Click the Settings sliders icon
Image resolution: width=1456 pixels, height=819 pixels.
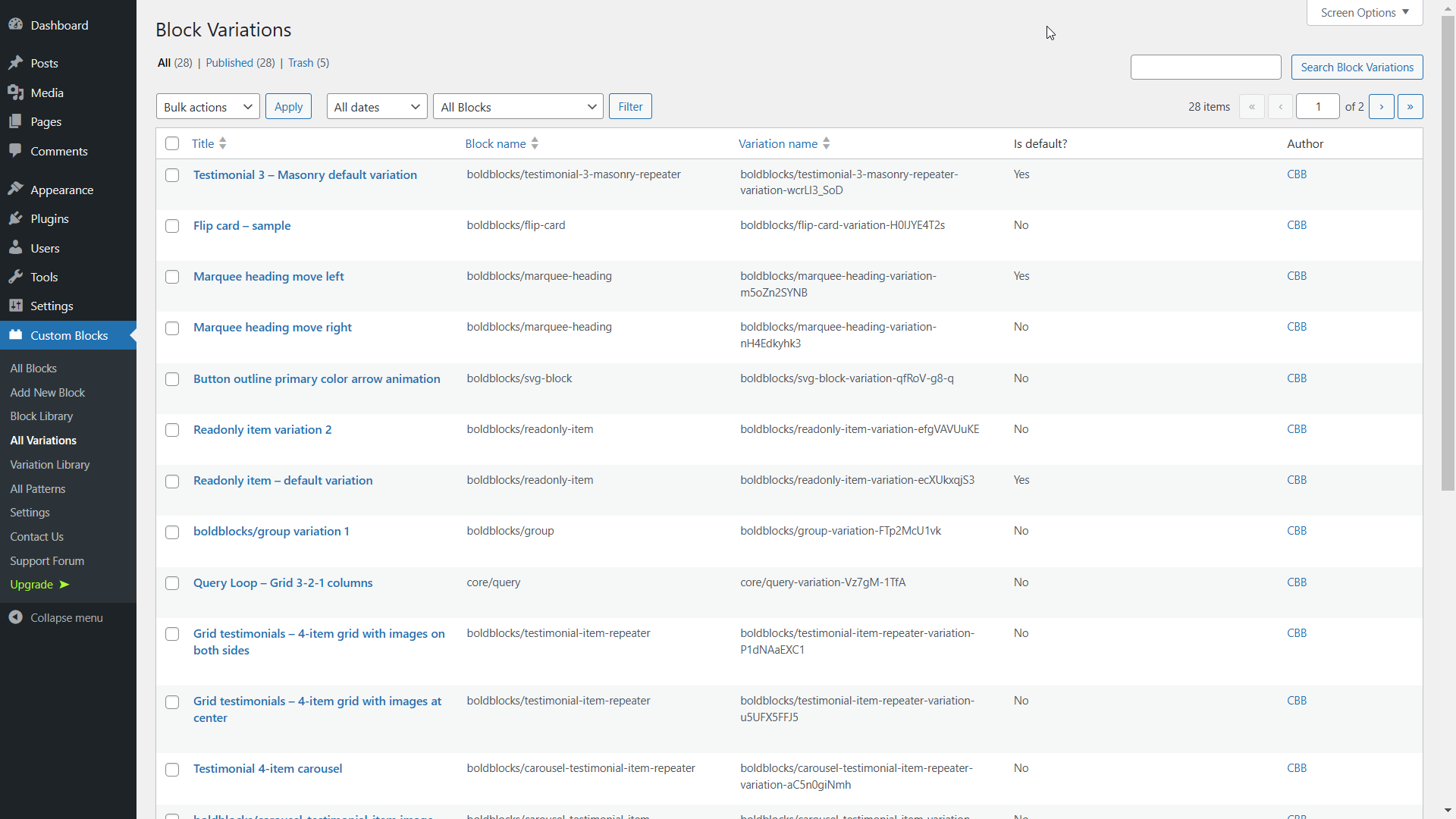[15, 306]
